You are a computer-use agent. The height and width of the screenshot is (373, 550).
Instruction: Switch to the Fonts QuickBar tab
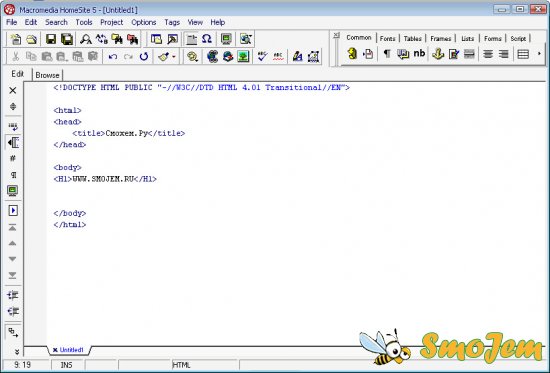click(387, 39)
